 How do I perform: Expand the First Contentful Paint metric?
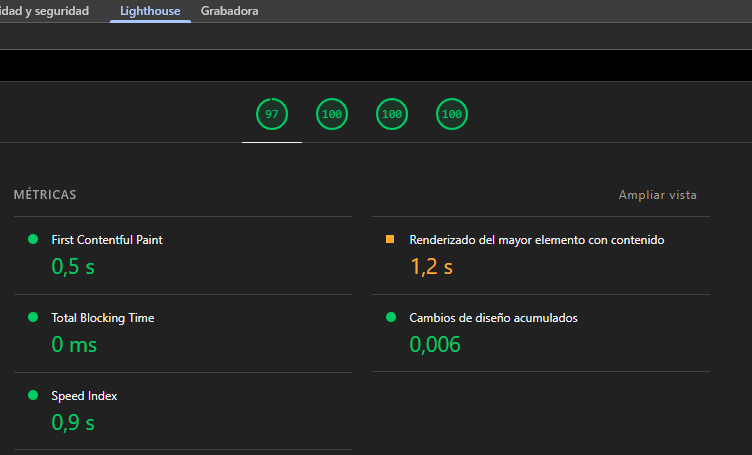click(106, 240)
